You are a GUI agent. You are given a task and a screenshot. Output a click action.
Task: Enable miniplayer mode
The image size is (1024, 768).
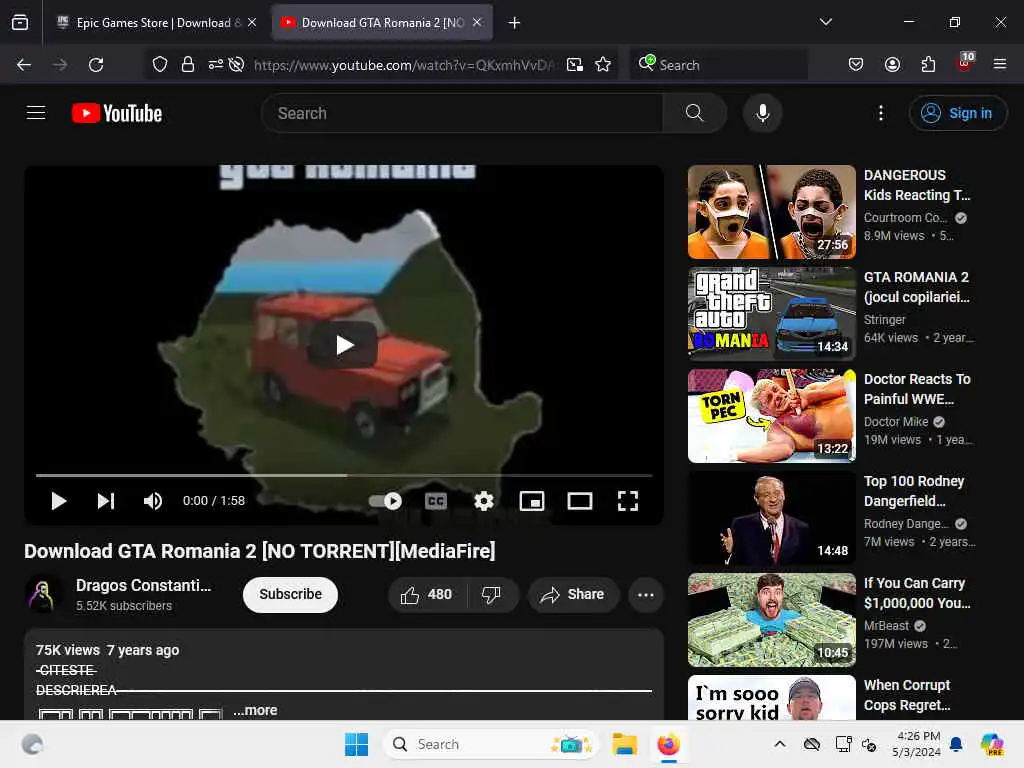(x=532, y=501)
